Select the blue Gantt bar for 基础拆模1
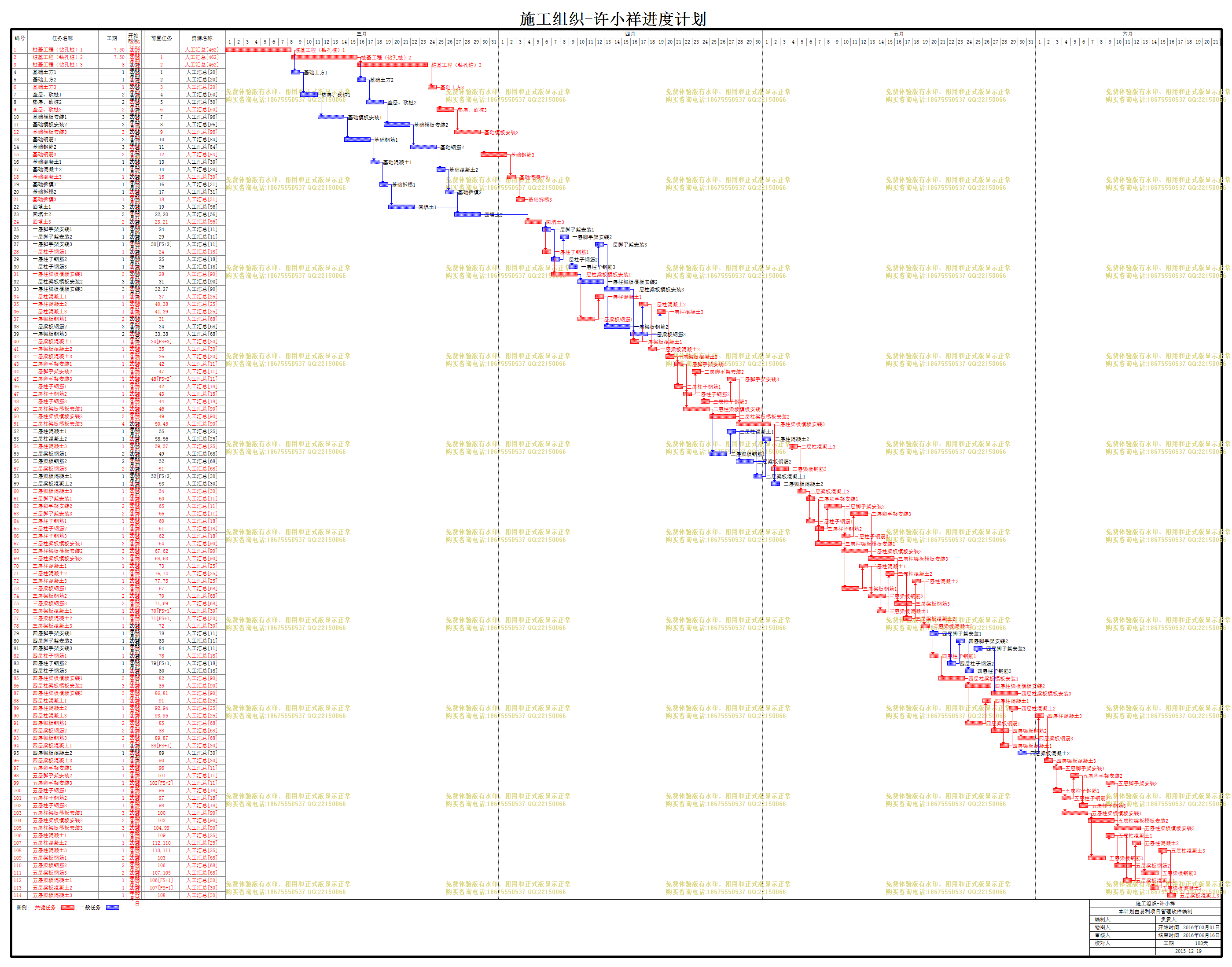 click(x=384, y=184)
